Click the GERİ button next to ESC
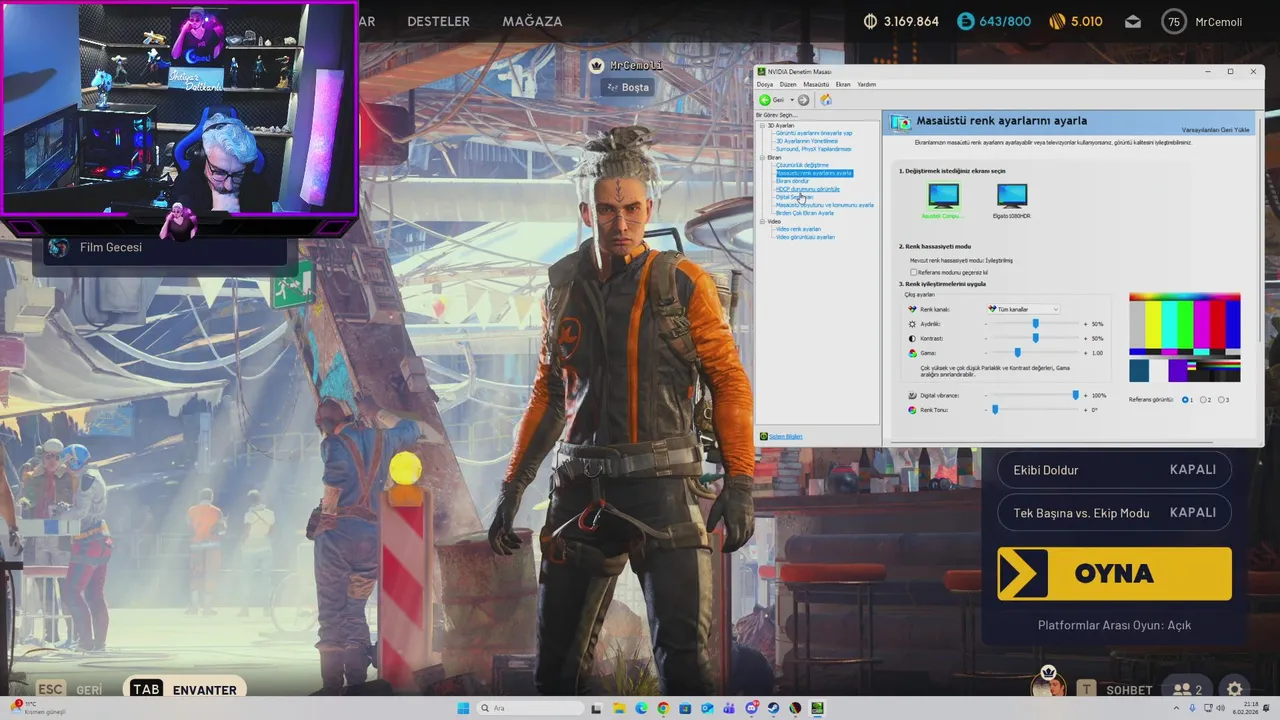This screenshot has height=720, width=1280. click(x=89, y=690)
